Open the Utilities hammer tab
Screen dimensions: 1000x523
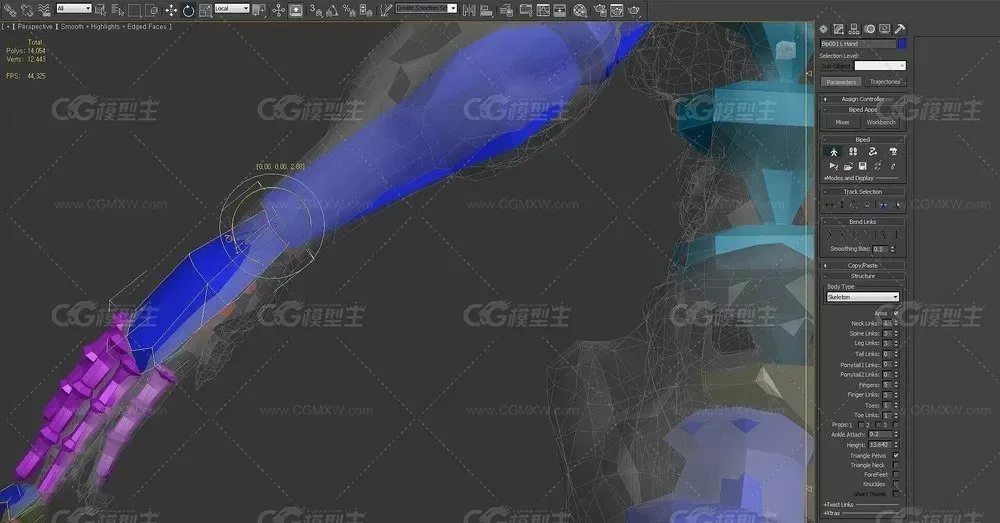pyautogui.click(x=900, y=29)
